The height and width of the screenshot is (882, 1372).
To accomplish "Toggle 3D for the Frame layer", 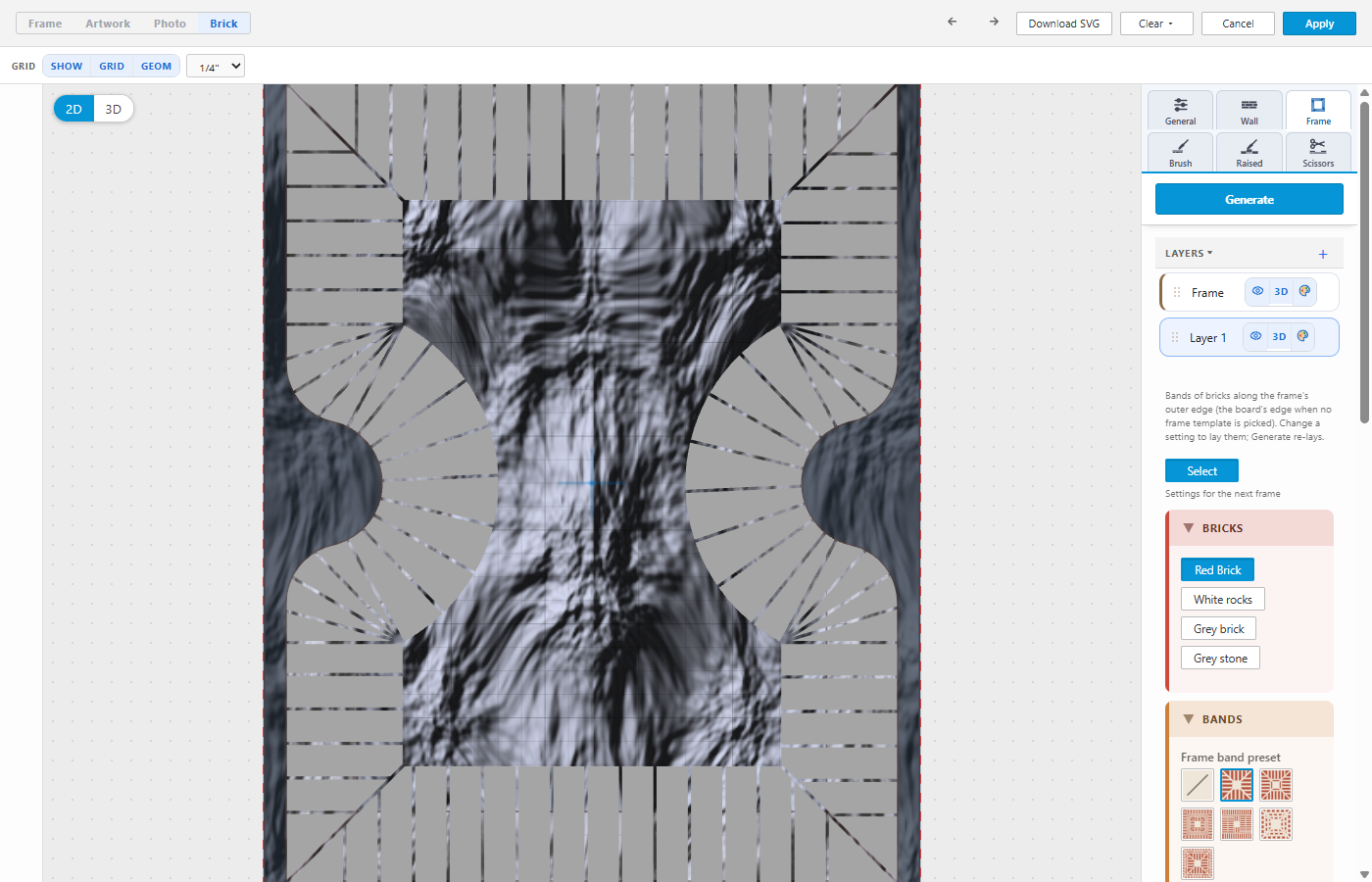I will (1281, 291).
